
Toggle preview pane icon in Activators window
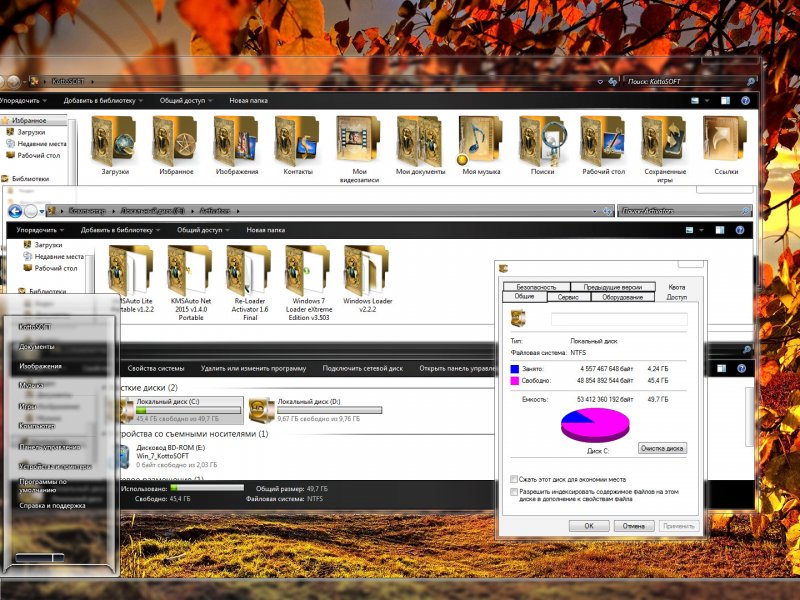pyautogui.click(x=719, y=230)
